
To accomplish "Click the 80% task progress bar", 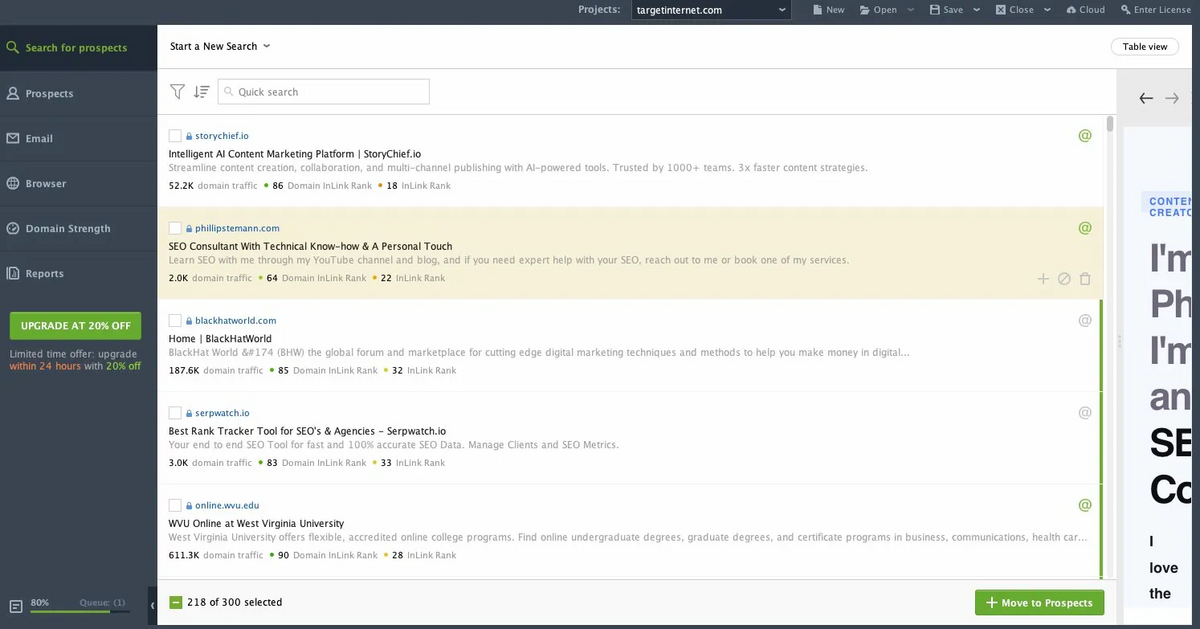I will click(80, 610).
